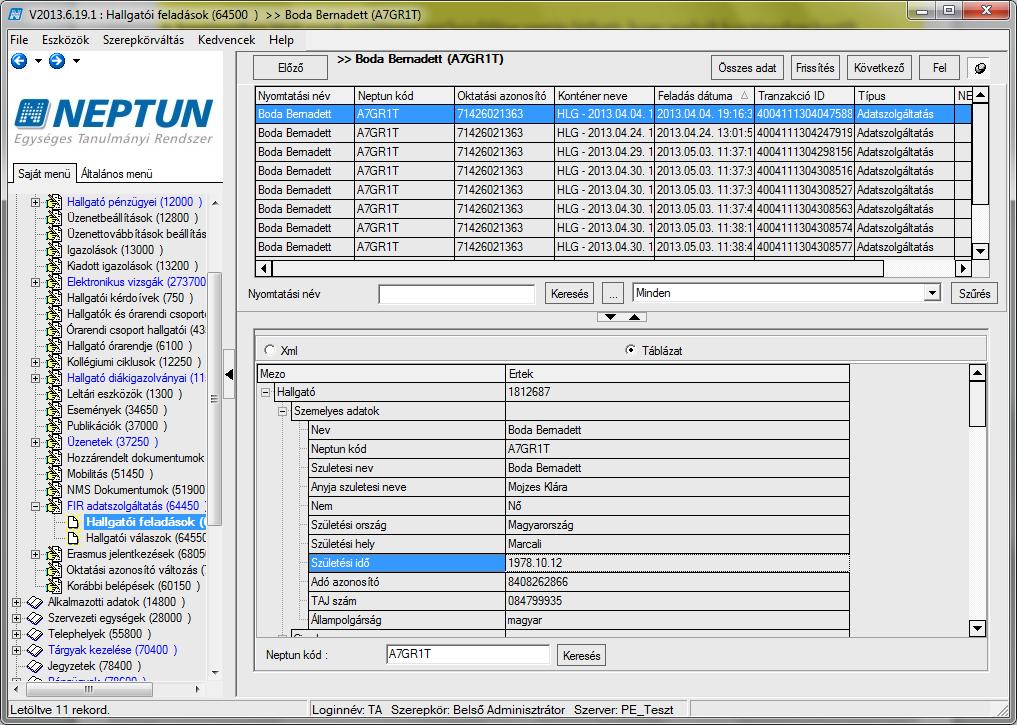Viewport: 1017px width, 725px height.
Task: Select the Xml radio button
Action: point(269,350)
